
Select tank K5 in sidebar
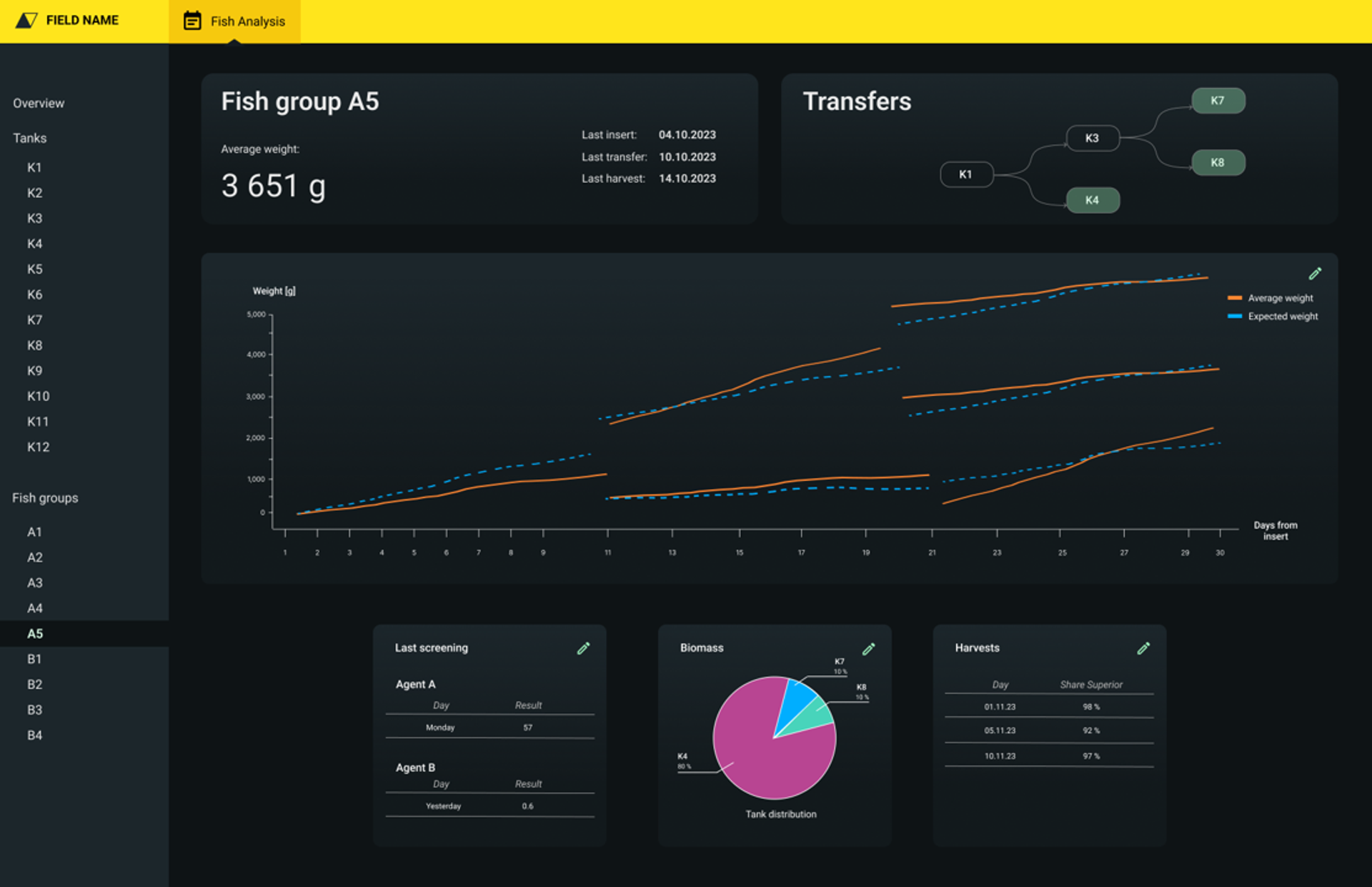click(34, 269)
